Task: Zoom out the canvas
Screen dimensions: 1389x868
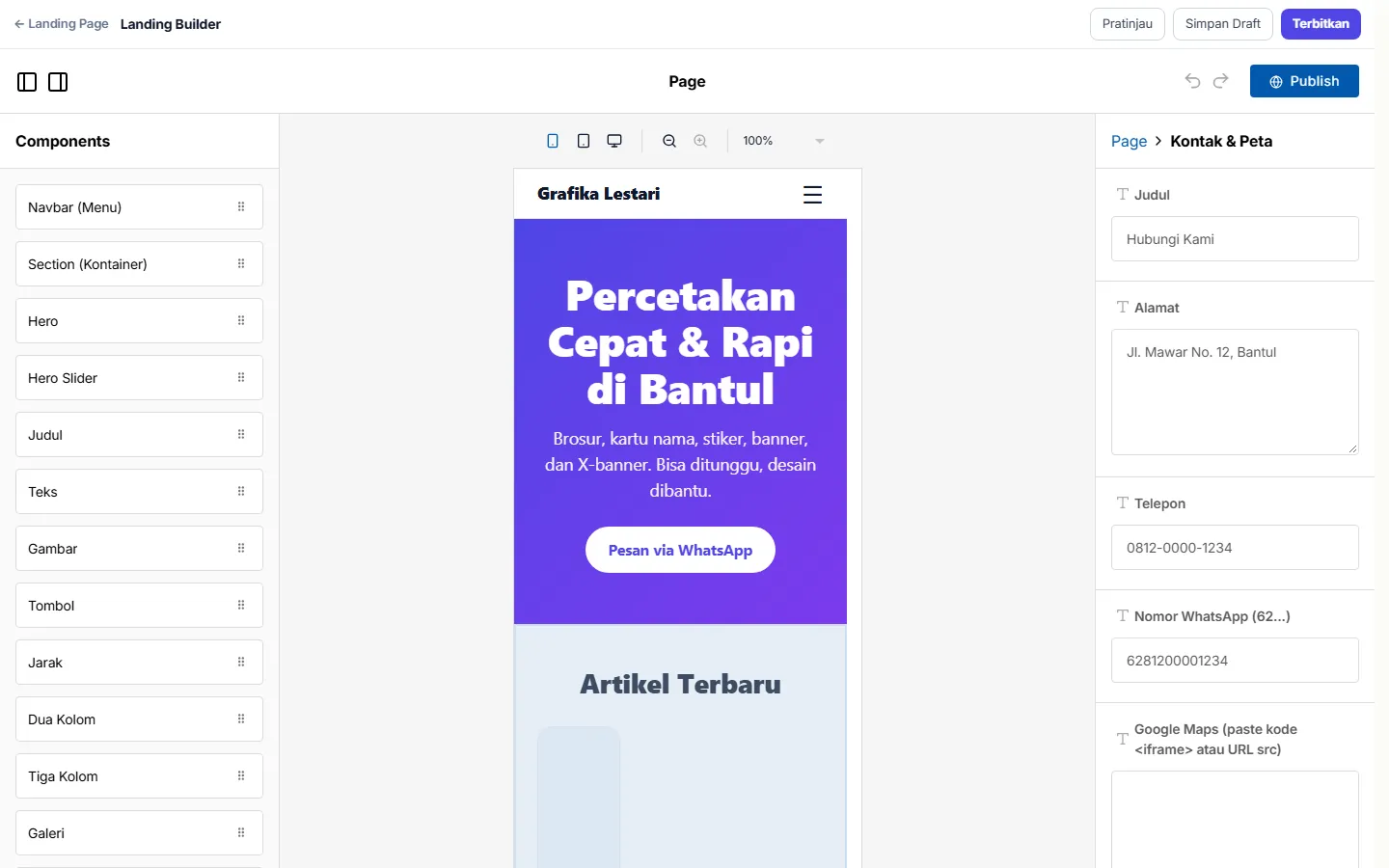Action: (669, 141)
